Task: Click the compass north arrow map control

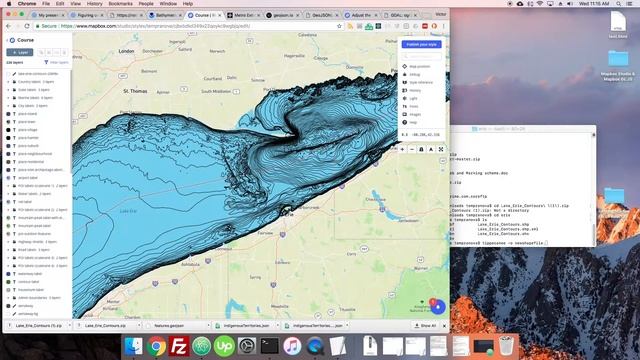Action: click(x=431, y=149)
